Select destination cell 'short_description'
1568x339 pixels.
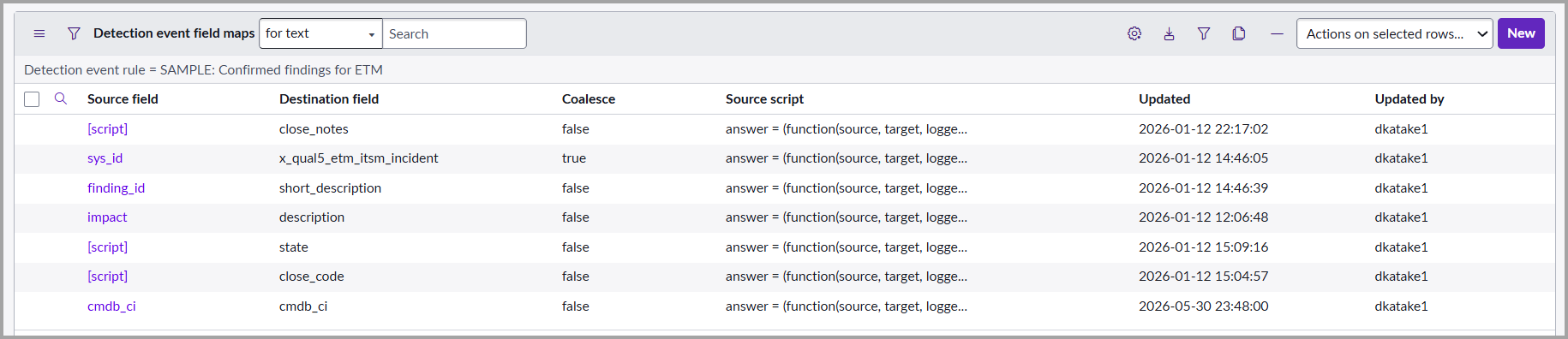(330, 188)
